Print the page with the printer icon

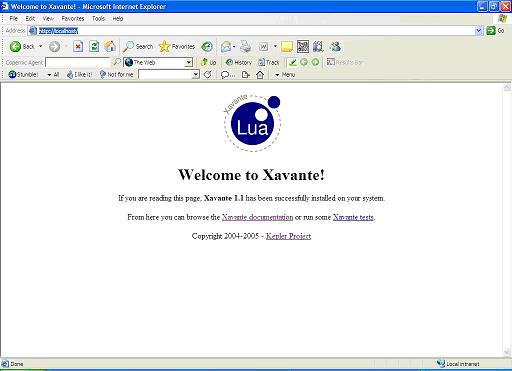coord(246,46)
